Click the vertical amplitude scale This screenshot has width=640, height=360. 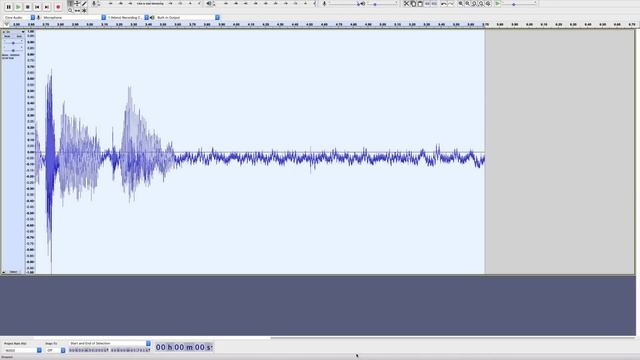(x=31, y=151)
